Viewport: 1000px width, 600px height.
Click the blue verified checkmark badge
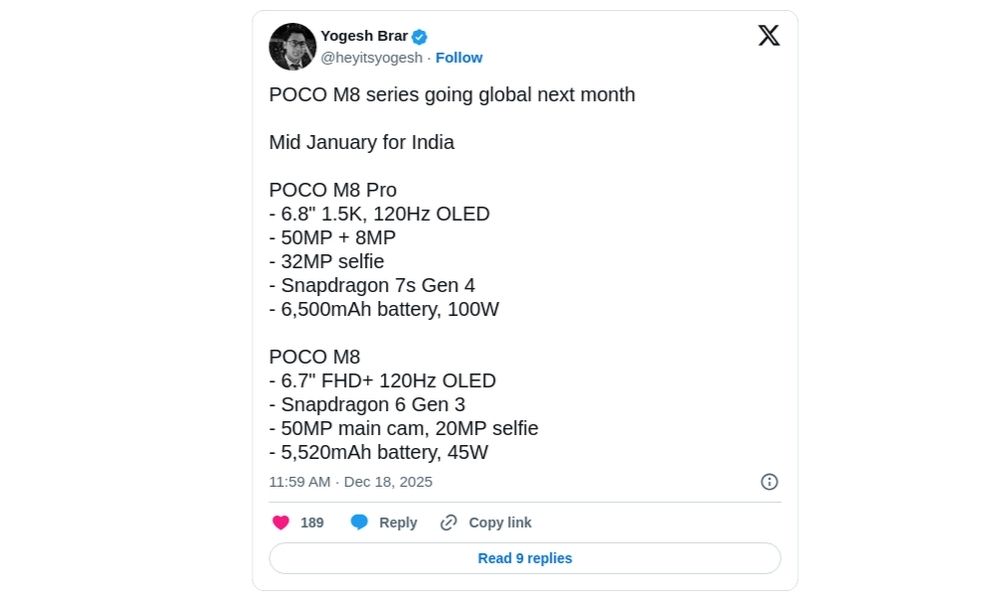click(x=418, y=34)
